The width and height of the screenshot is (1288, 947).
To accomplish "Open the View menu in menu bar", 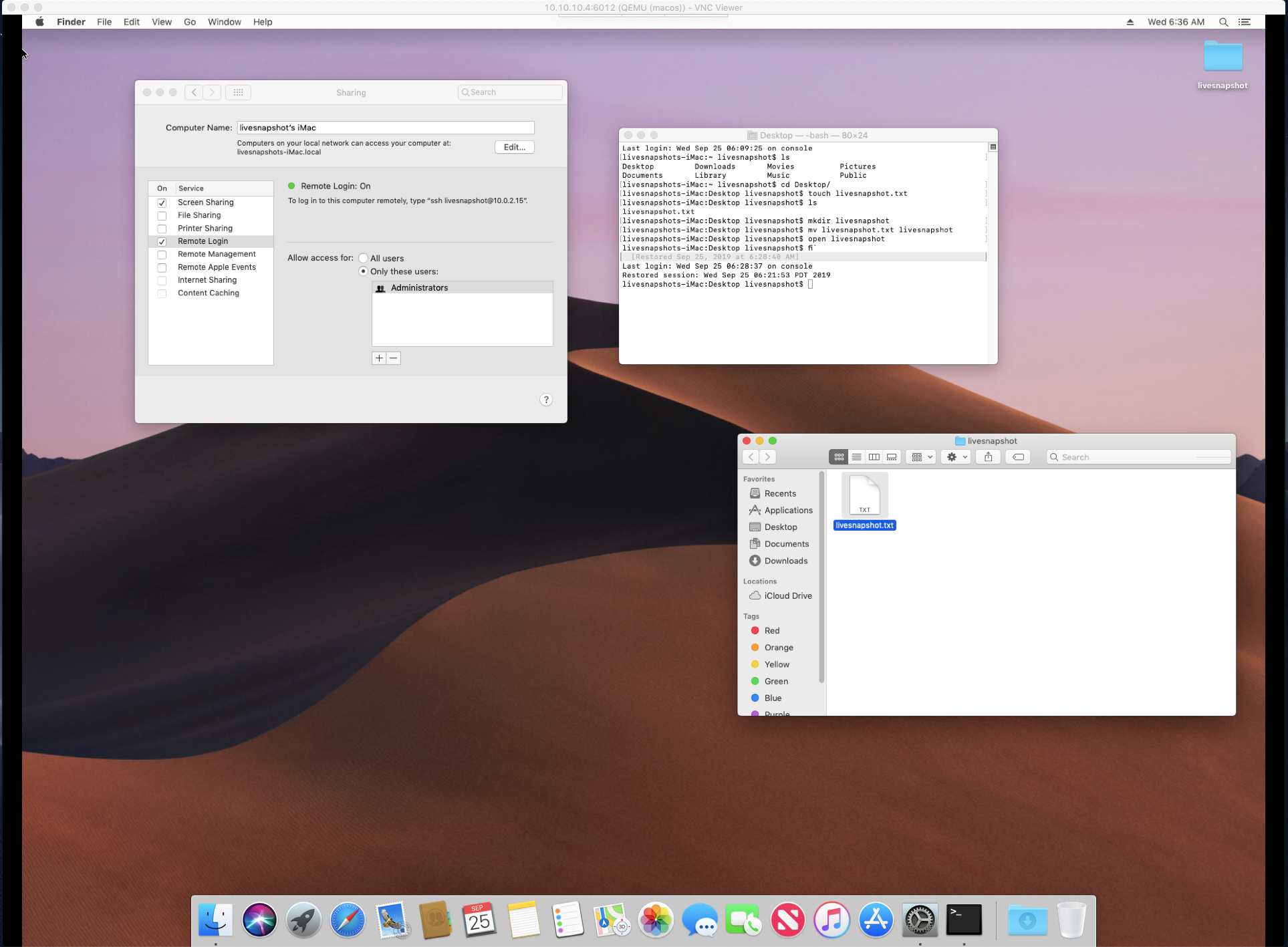I will (x=161, y=22).
